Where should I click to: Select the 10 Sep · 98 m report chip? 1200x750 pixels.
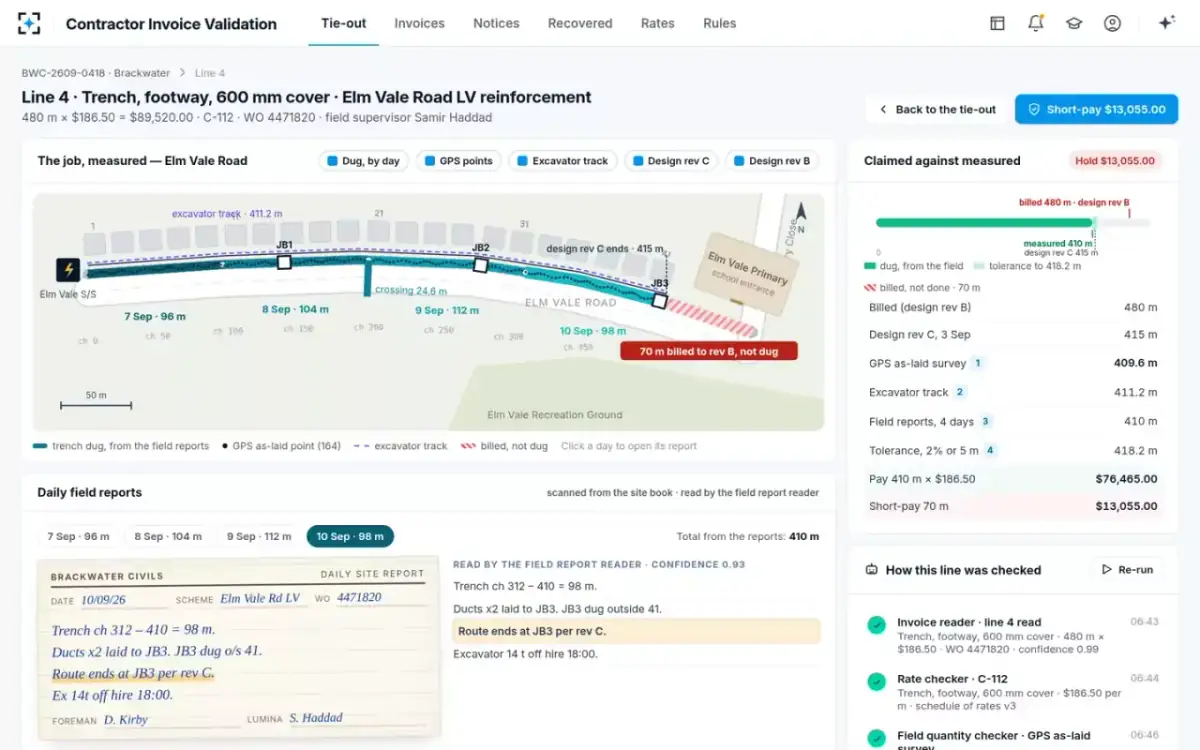tap(350, 536)
